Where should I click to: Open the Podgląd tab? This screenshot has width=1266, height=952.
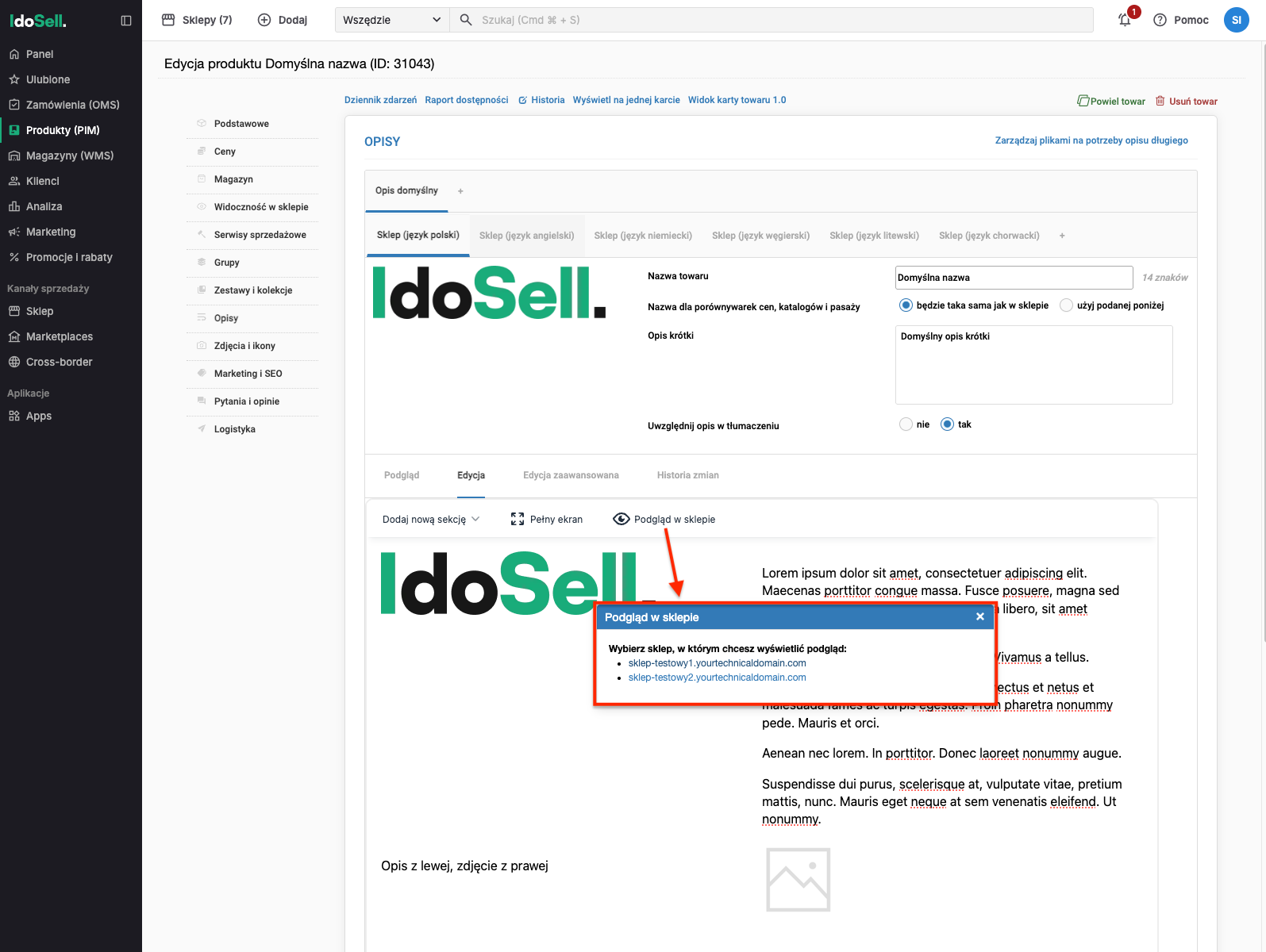[x=402, y=475]
